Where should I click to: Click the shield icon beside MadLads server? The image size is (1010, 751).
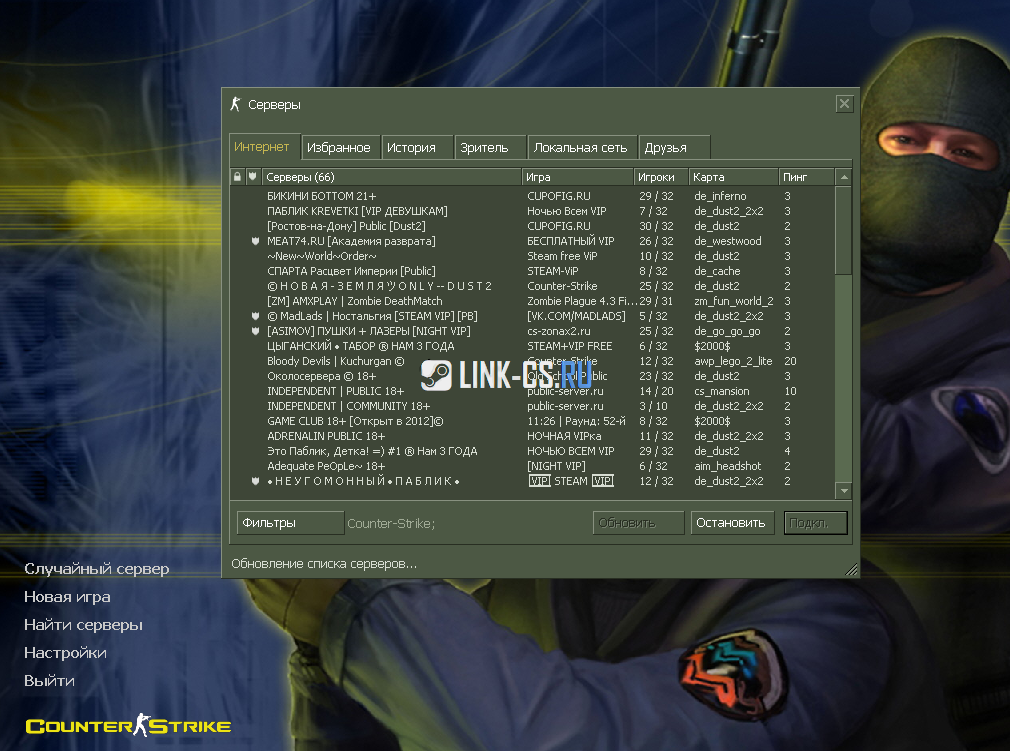coord(255,316)
